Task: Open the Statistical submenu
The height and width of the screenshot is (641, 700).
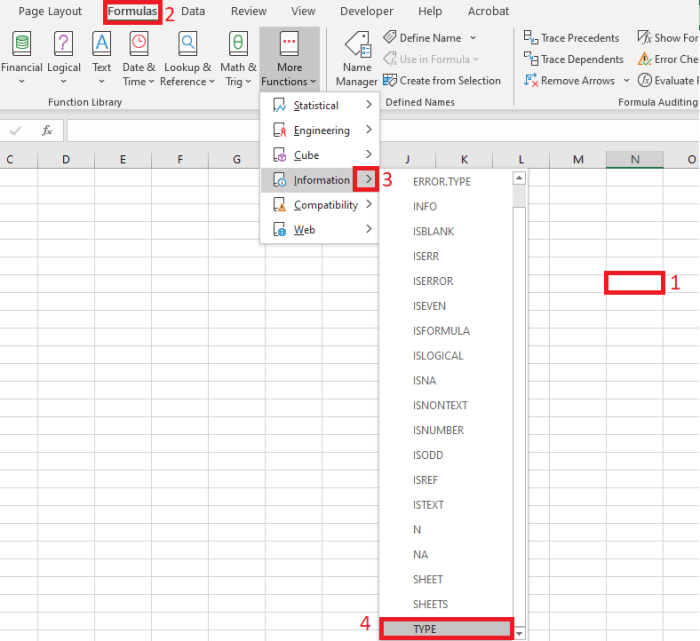Action: pos(320,105)
